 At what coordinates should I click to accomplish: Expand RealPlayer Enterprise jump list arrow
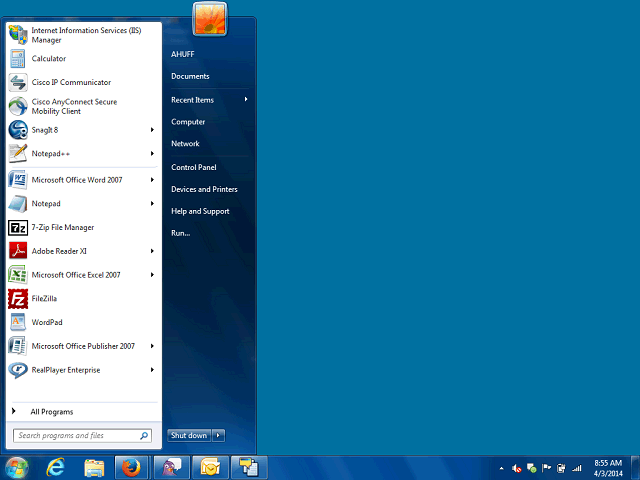152,370
